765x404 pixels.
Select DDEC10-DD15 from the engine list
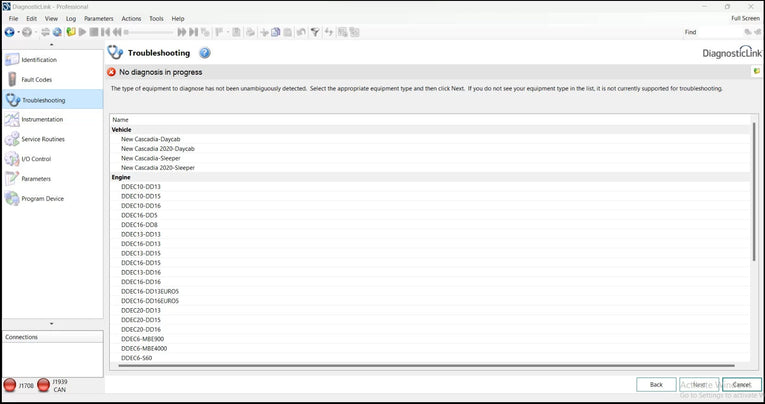(x=140, y=196)
